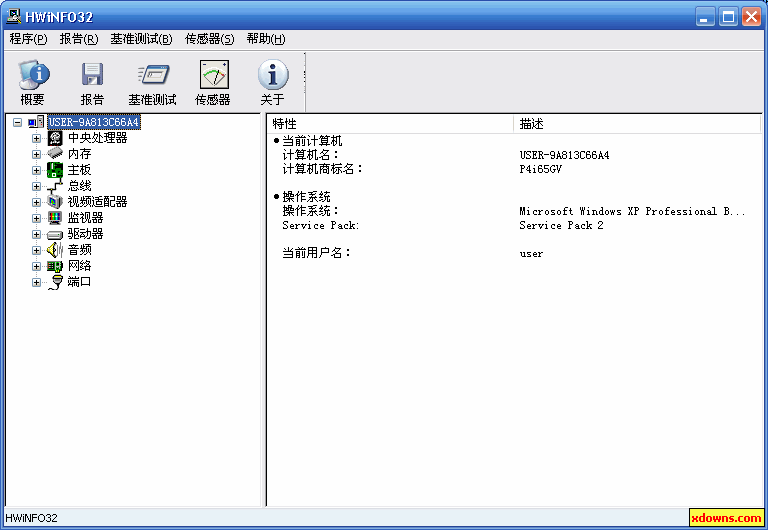
Task: Select the USER-9A813C66A4 tree root label
Action: coord(94,122)
